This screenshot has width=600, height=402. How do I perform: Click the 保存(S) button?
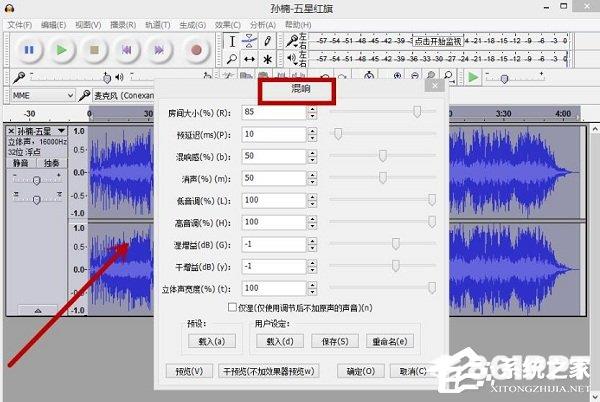335,341
